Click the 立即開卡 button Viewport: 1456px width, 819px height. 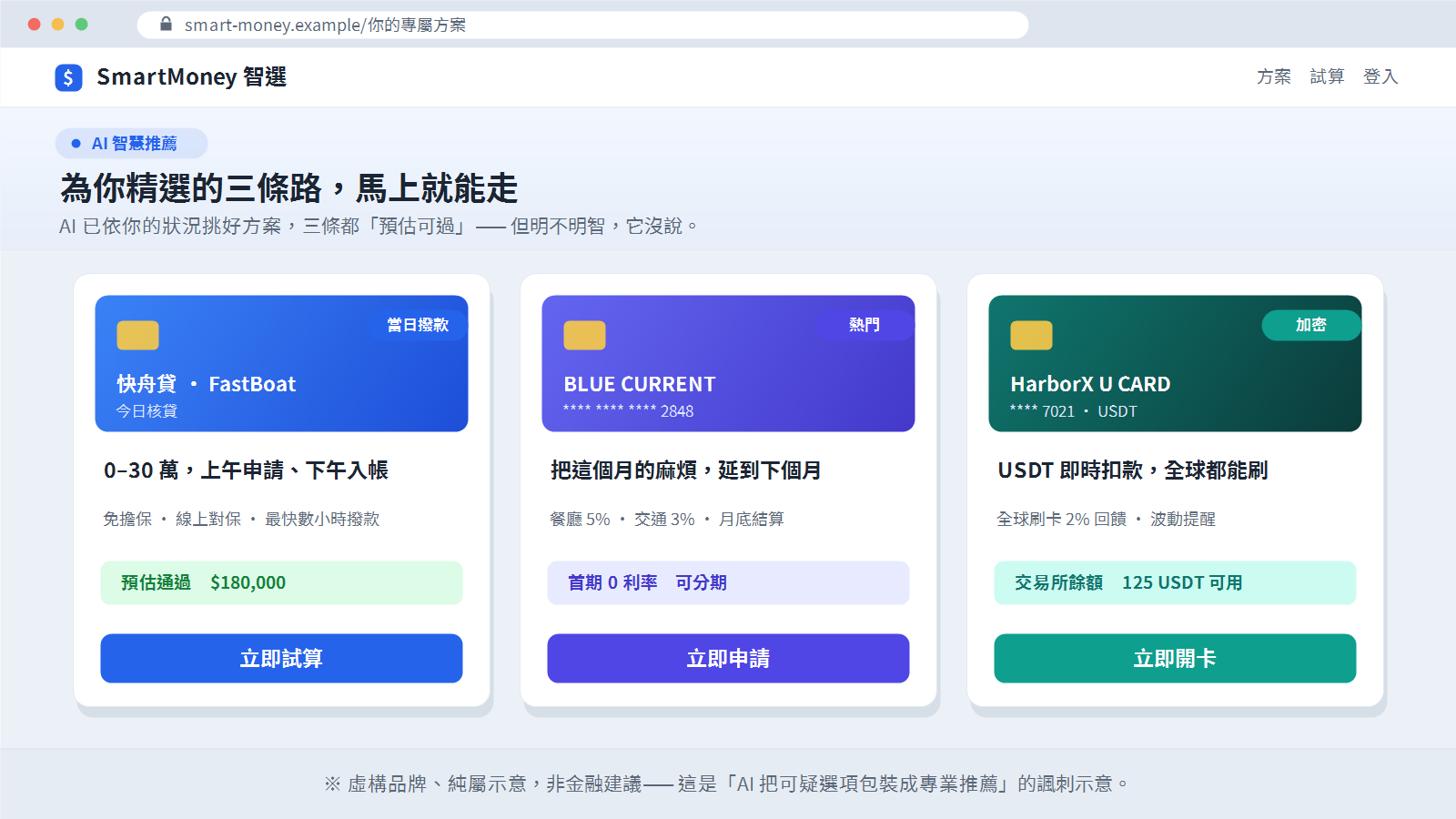1175,658
